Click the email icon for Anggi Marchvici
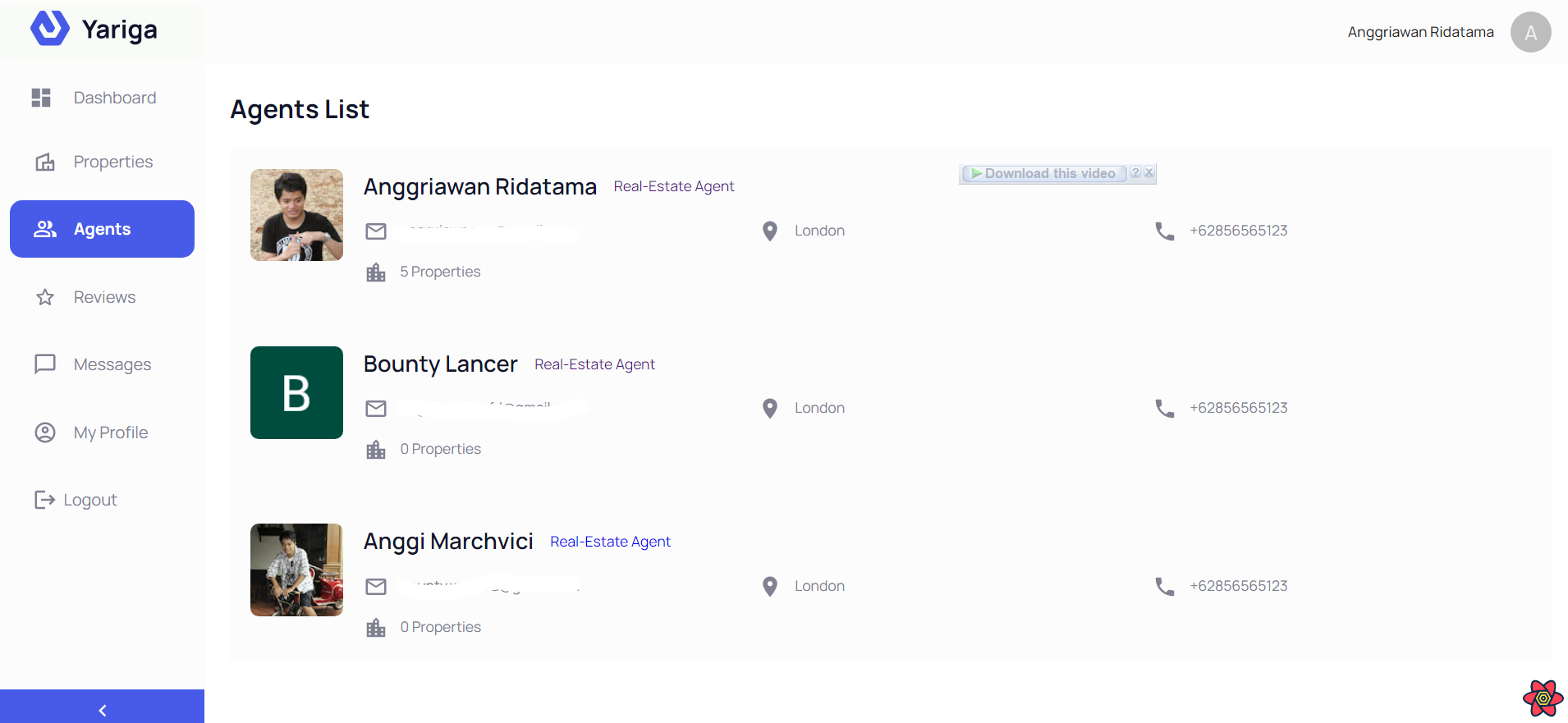This screenshot has width=1568, height=723. pyautogui.click(x=376, y=586)
